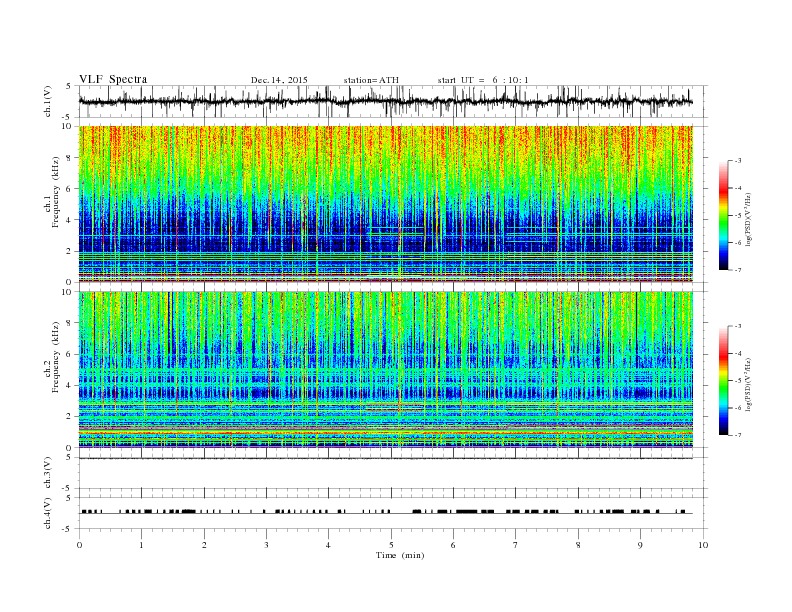The image size is (792, 612).
Task: Click the ch.2 'Frequency (kHz)' axis label
Action: click(55, 357)
